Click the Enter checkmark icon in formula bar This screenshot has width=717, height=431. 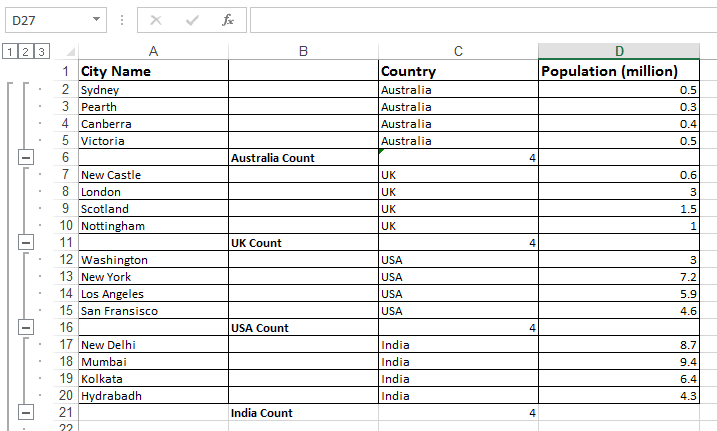coord(192,20)
